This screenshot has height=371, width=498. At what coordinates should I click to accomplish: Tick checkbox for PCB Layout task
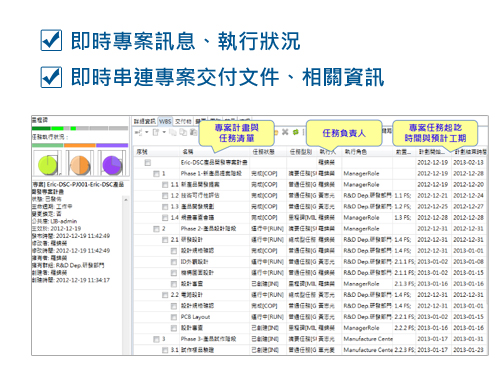[x=174, y=317]
